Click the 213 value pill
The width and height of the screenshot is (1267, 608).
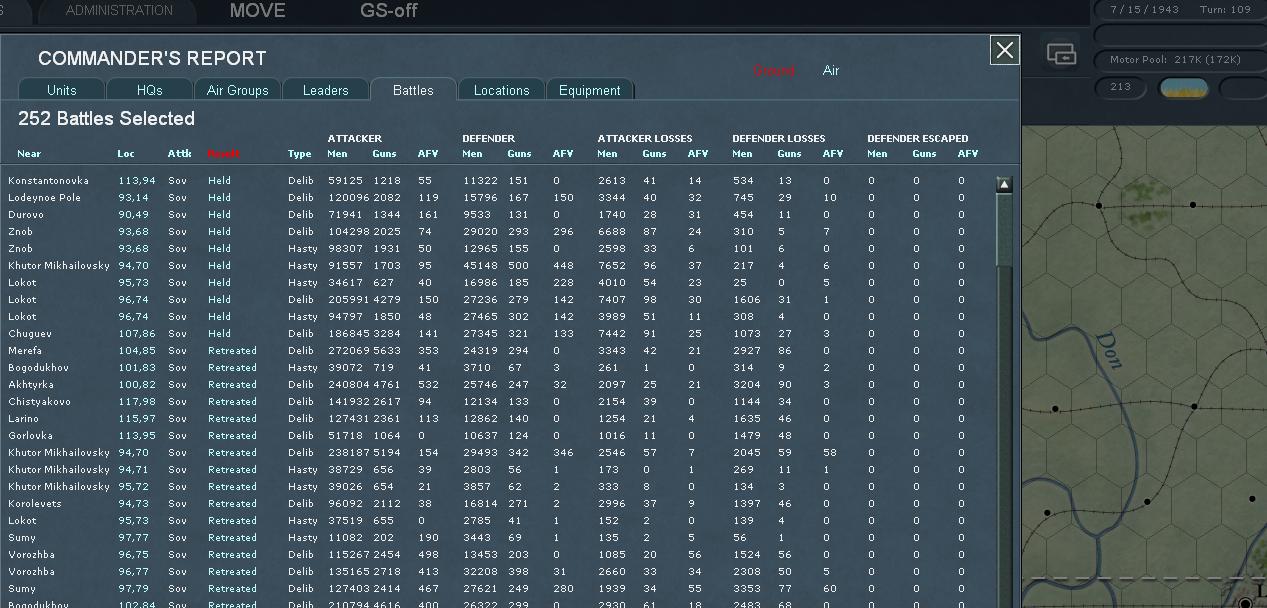(1121, 88)
